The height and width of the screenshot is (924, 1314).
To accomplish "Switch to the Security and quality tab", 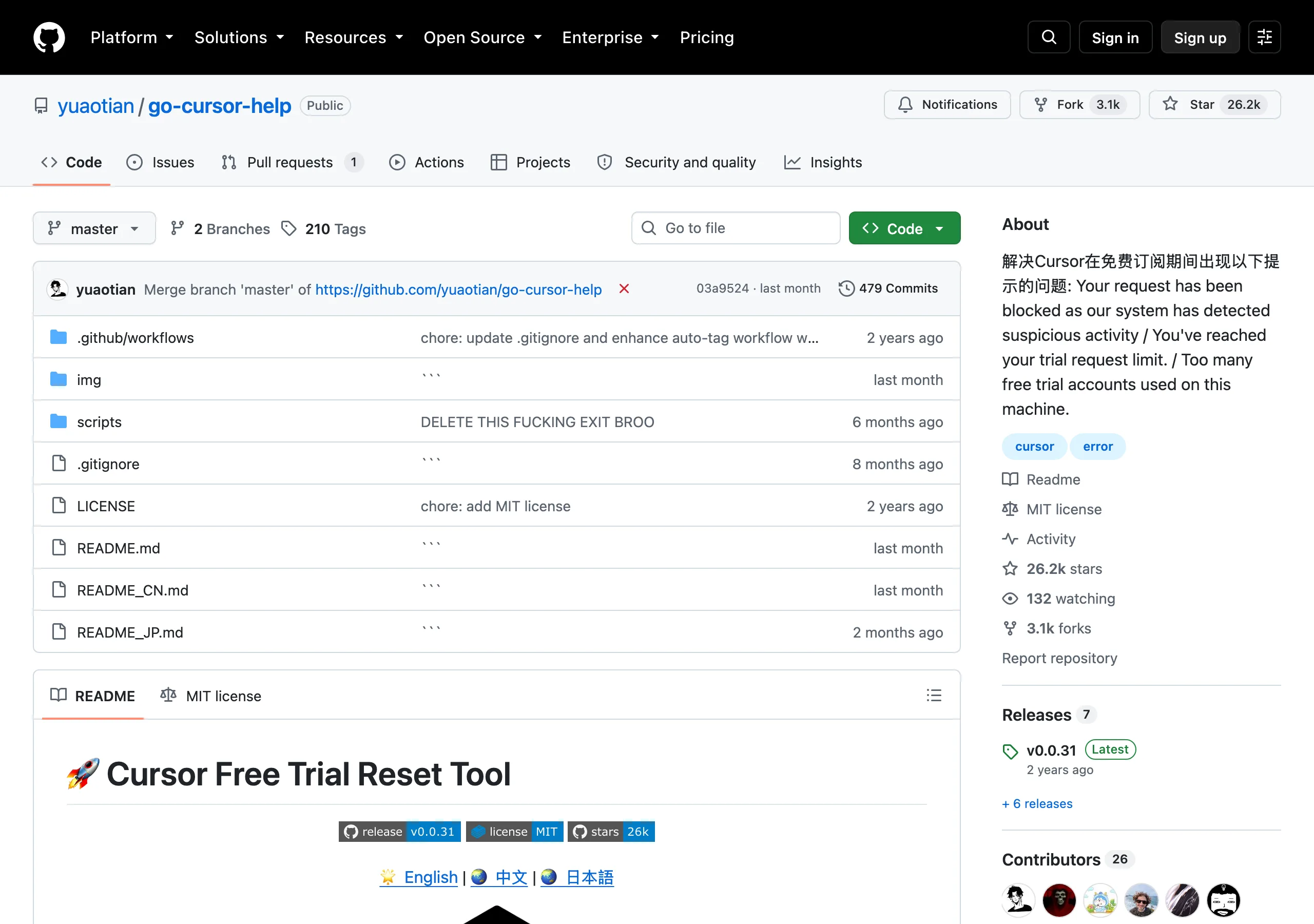I will coord(677,162).
